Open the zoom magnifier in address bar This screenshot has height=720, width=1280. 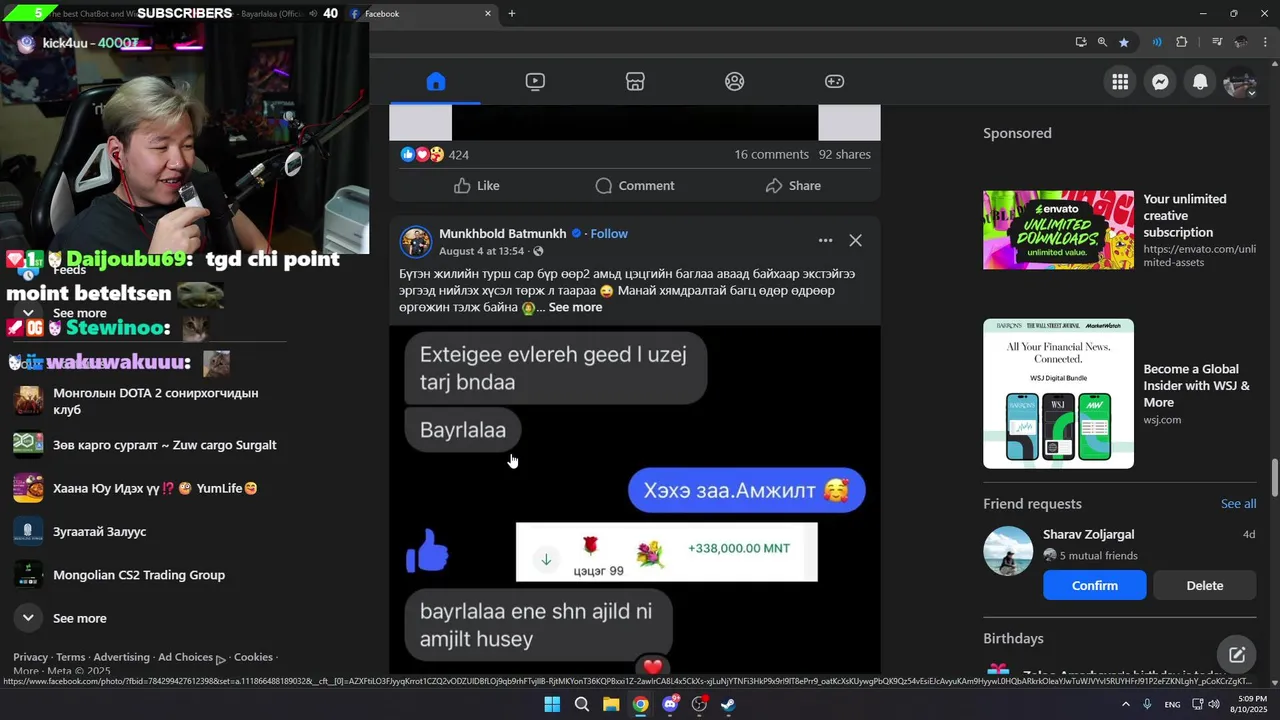[x=1102, y=42]
